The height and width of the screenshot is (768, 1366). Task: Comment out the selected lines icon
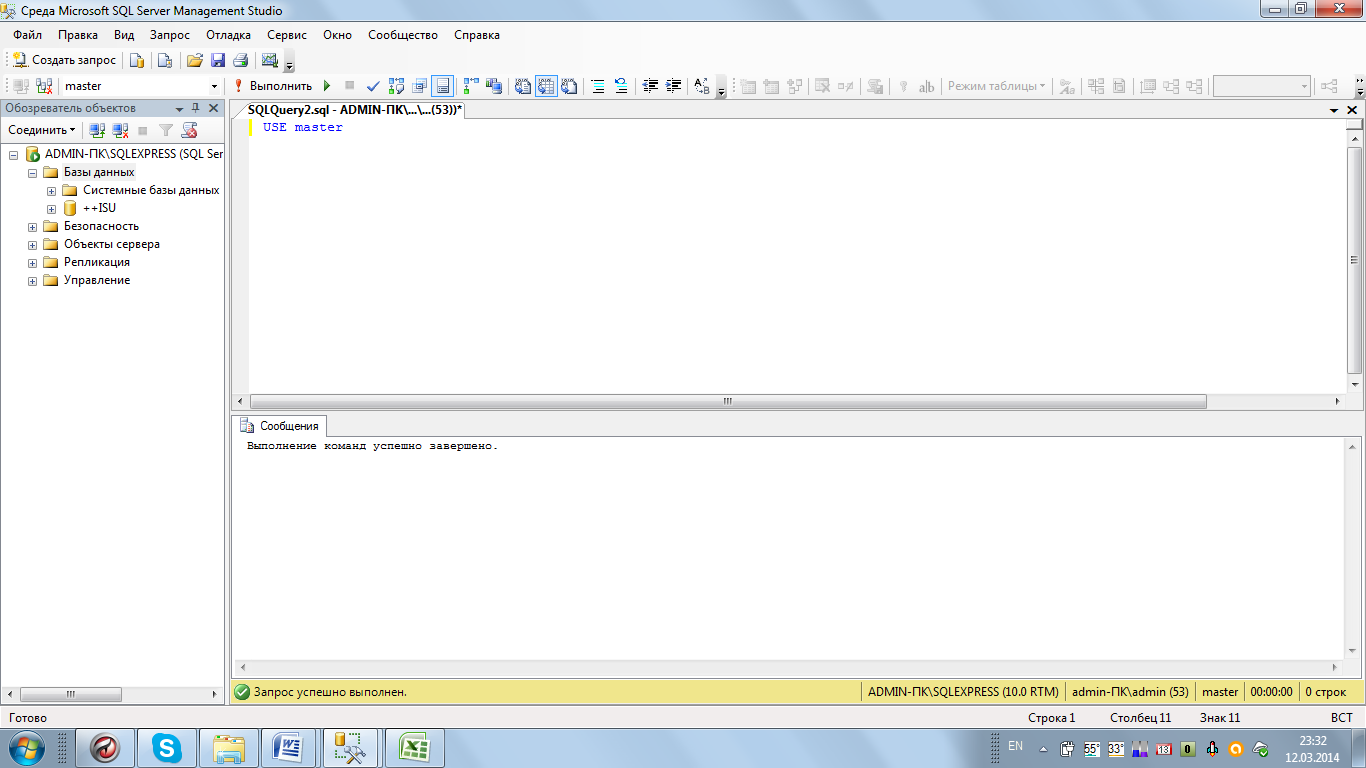click(598, 86)
